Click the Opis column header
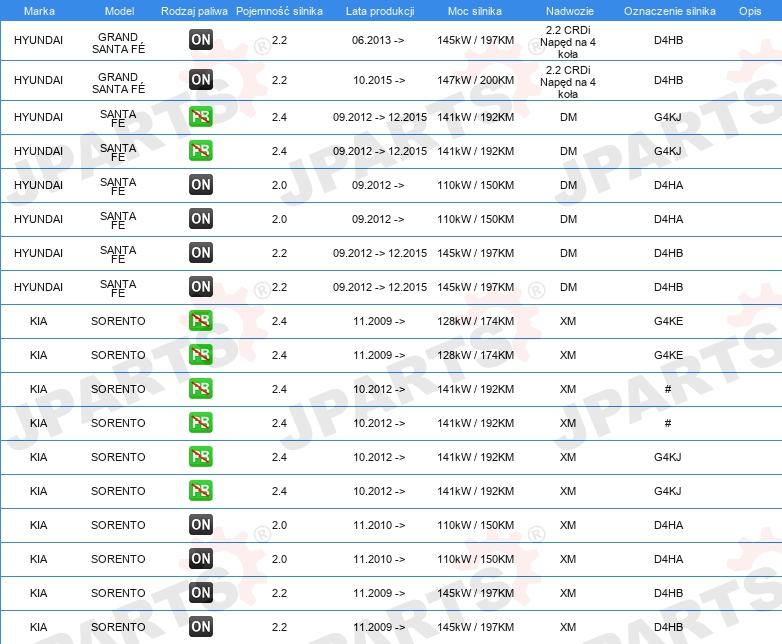 click(x=750, y=11)
